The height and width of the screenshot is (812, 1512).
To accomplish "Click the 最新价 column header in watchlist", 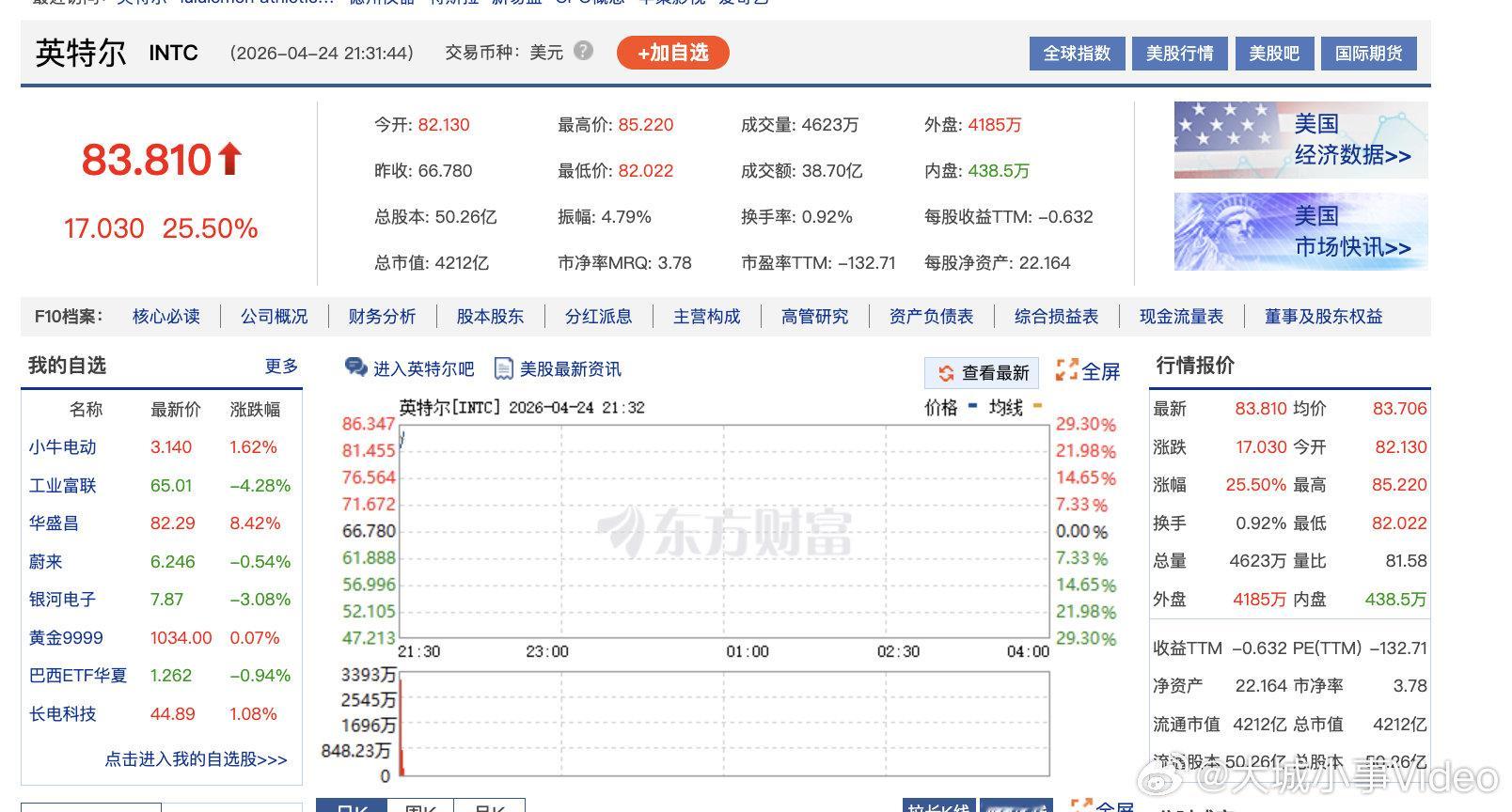I will (x=176, y=410).
